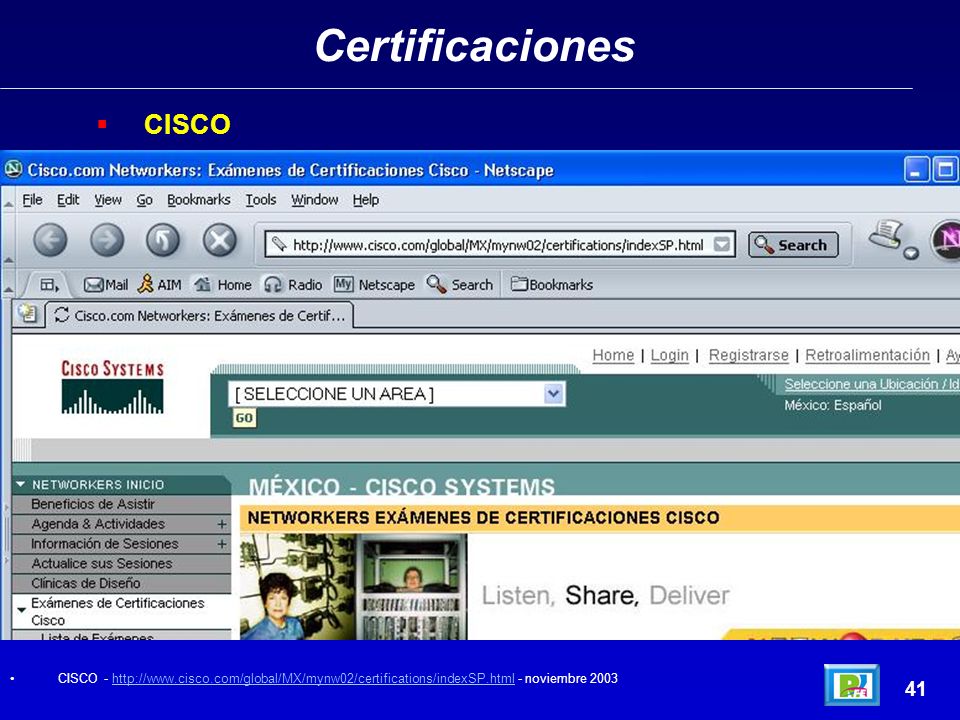
Task: Click the Retroalimentación link
Action: 867,355
